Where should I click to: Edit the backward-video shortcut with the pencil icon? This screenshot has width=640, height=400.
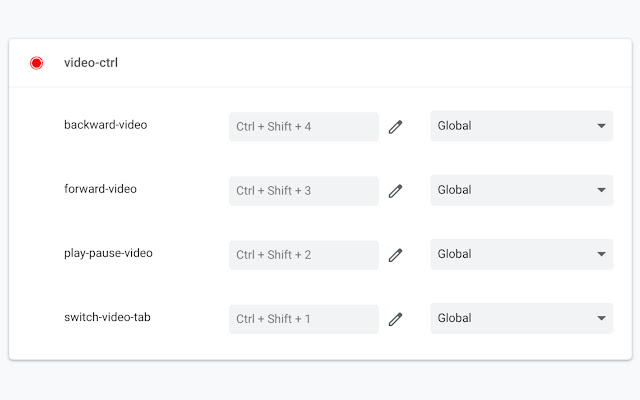coord(395,127)
